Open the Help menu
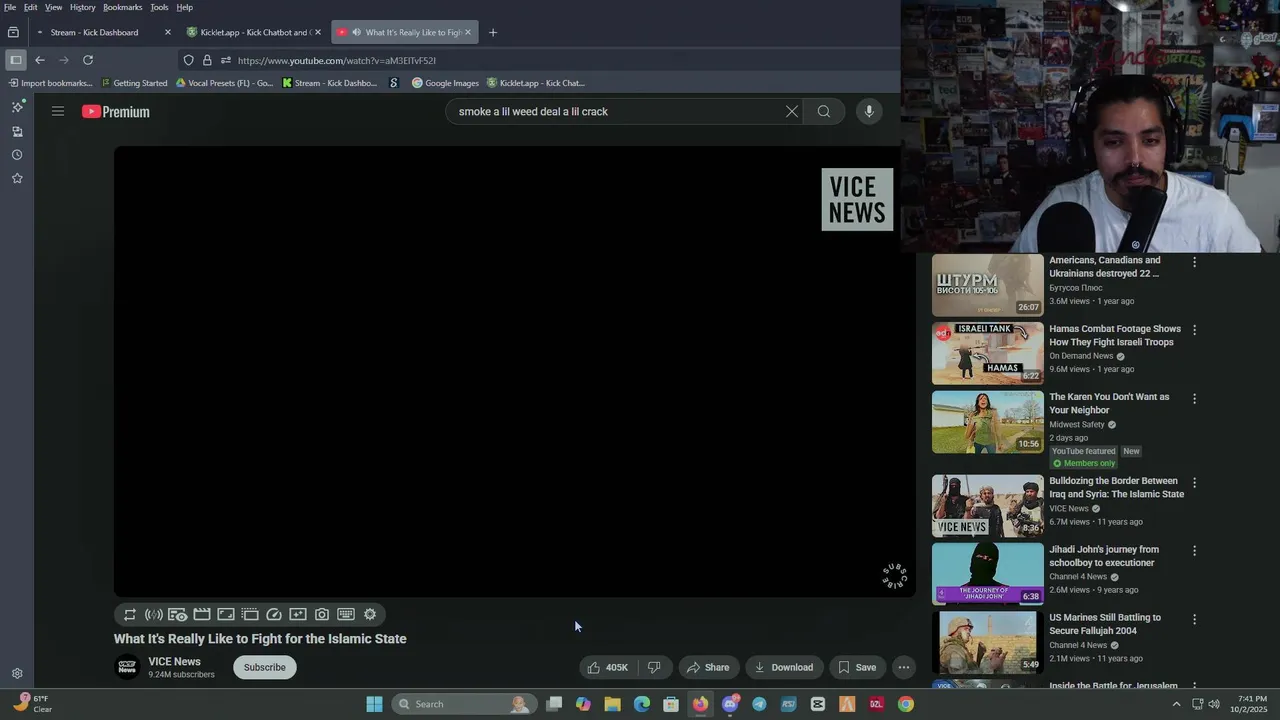The width and height of the screenshot is (1280, 720). (x=185, y=7)
